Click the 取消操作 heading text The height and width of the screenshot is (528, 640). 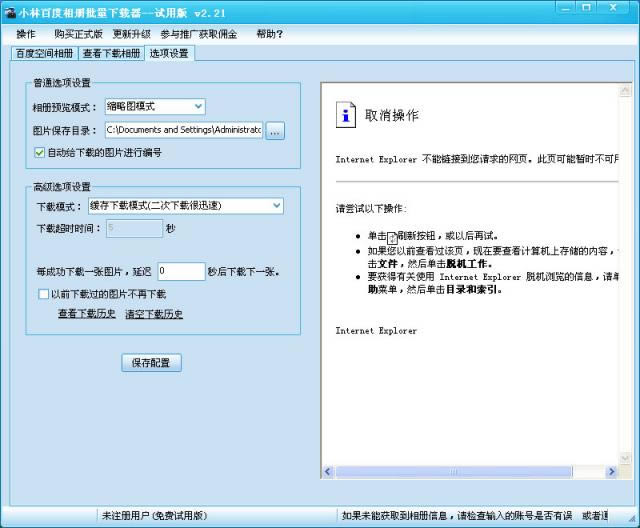click(391, 115)
